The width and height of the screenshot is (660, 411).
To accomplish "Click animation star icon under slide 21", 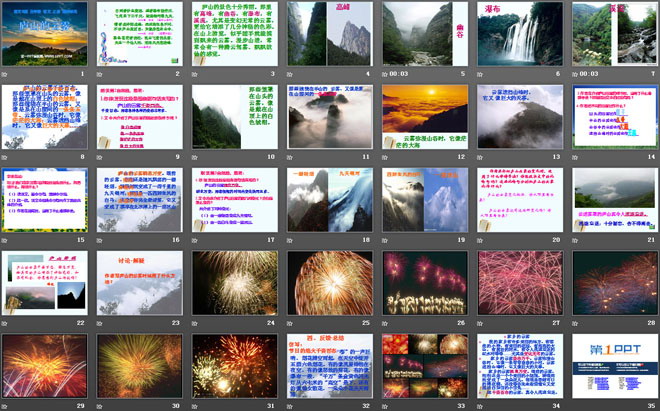I will [575, 240].
